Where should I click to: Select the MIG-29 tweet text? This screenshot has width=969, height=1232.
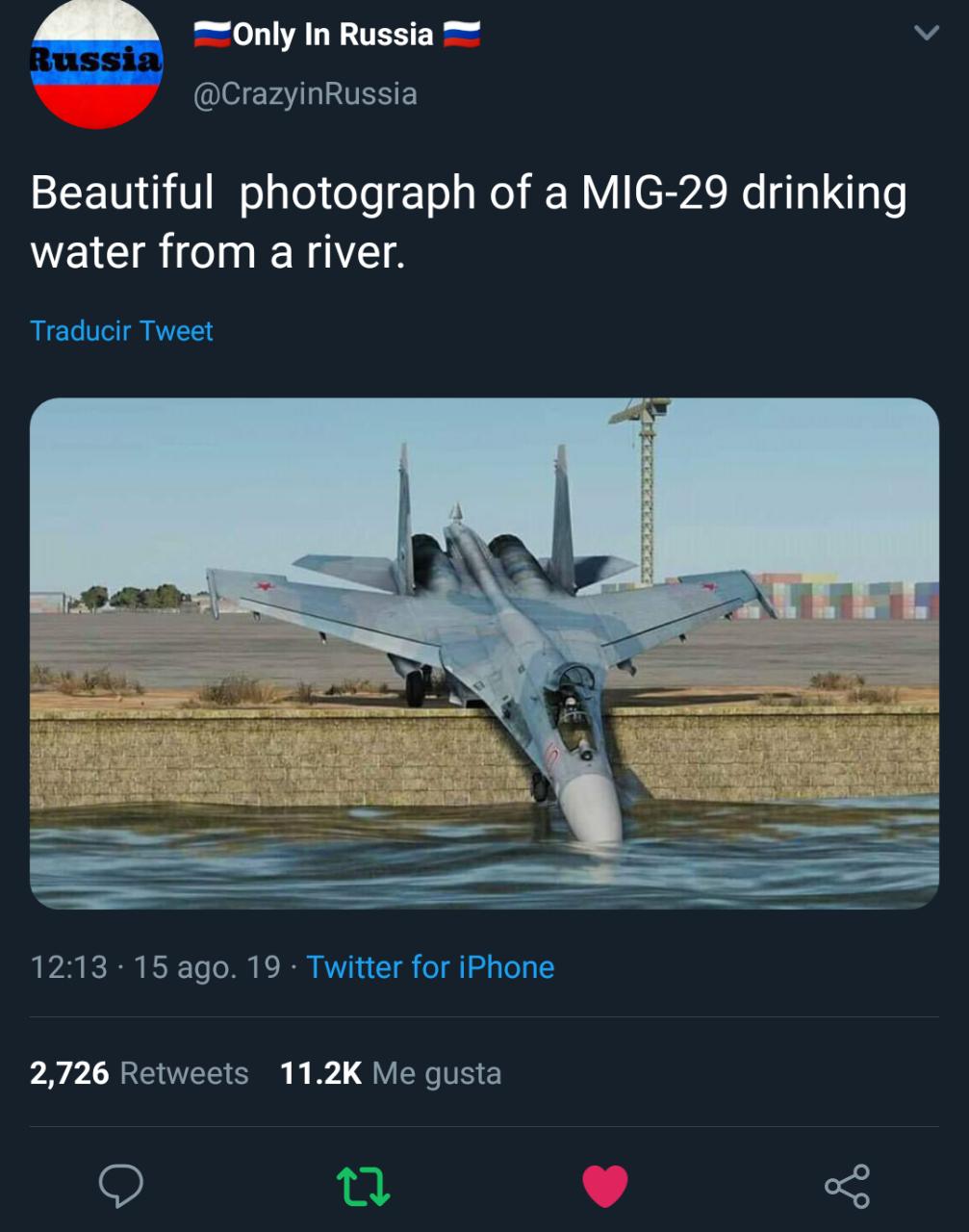click(x=469, y=222)
